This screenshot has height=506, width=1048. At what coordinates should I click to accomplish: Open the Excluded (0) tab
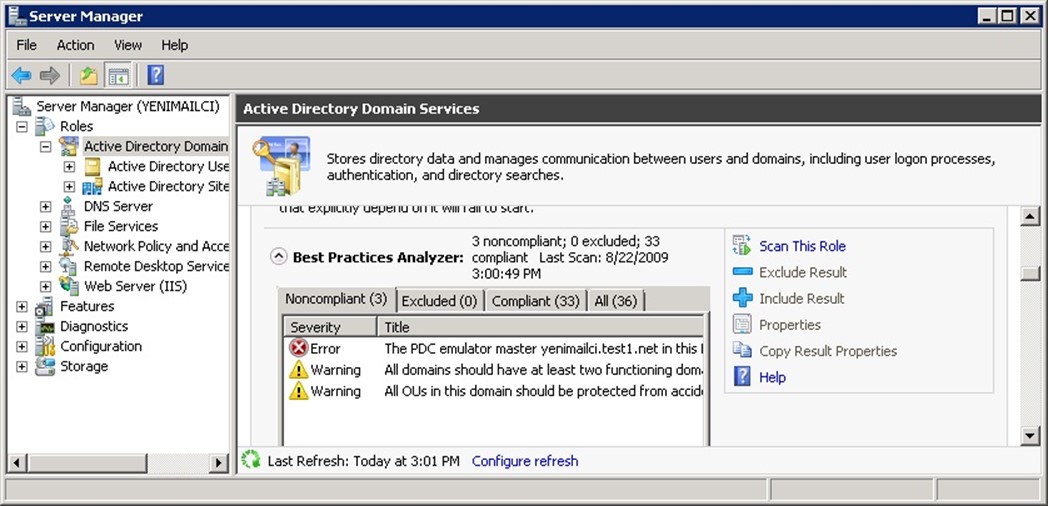(440, 300)
